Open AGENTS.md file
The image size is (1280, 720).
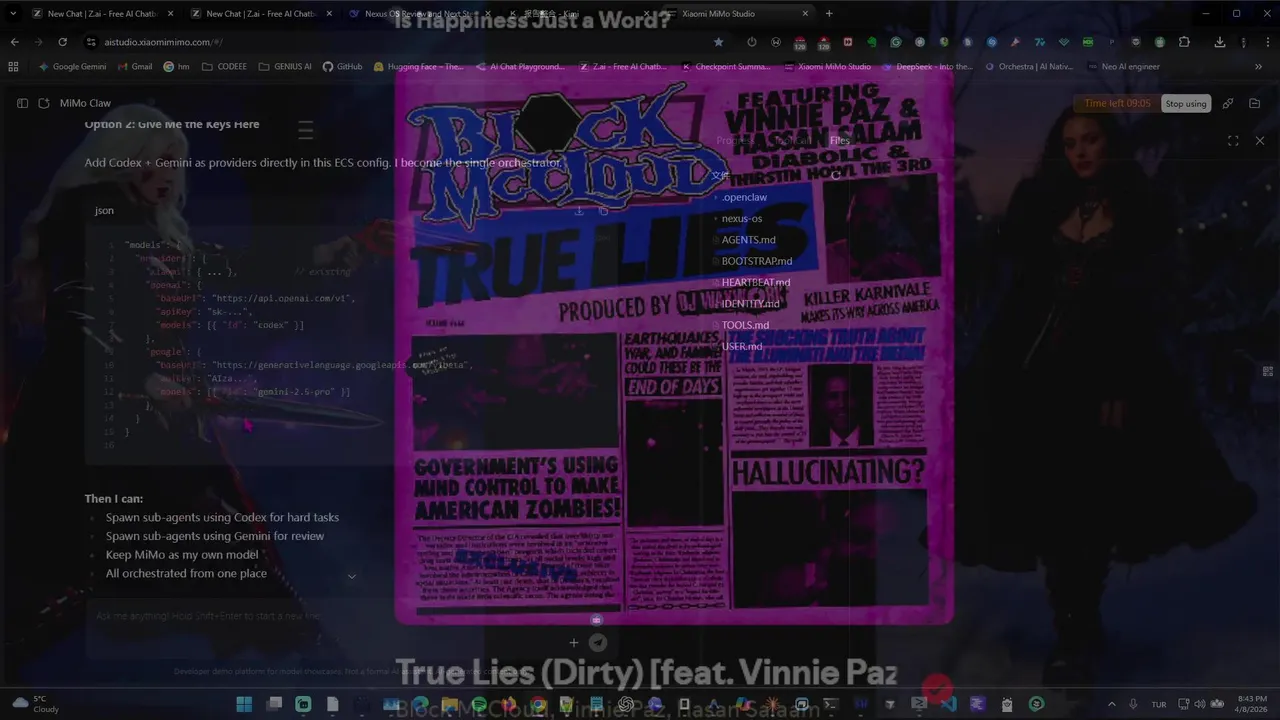(x=748, y=240)
